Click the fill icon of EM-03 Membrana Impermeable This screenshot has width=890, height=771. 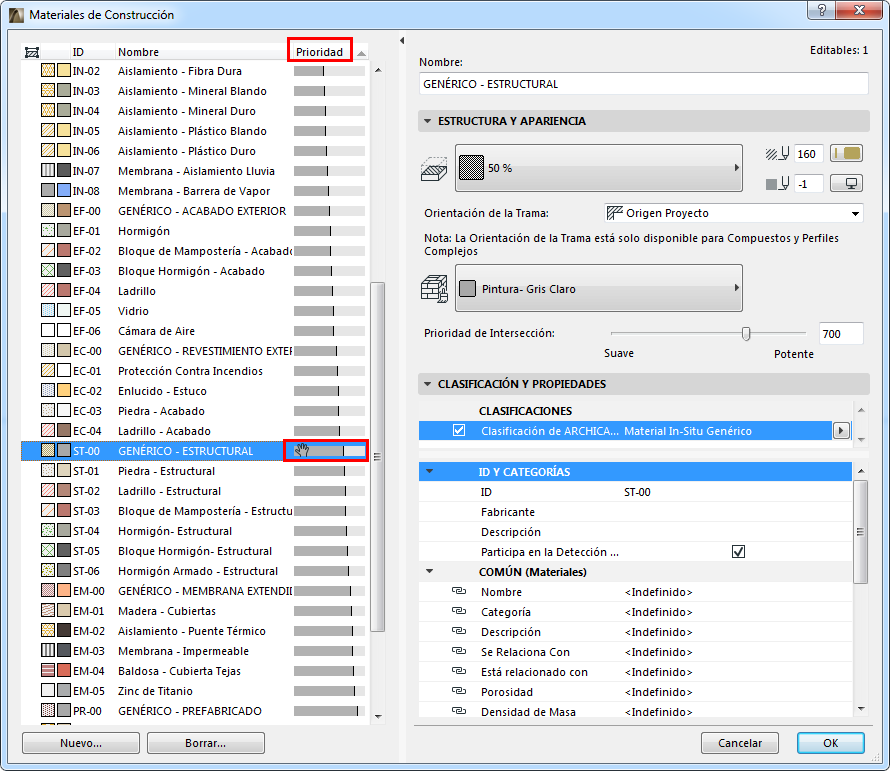tap(48, 651)
